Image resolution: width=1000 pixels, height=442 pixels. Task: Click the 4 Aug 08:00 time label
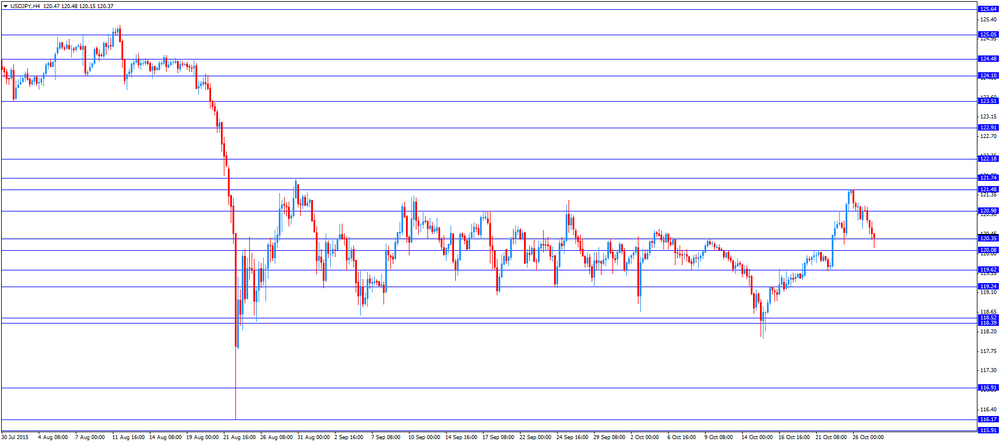(53, 438)
